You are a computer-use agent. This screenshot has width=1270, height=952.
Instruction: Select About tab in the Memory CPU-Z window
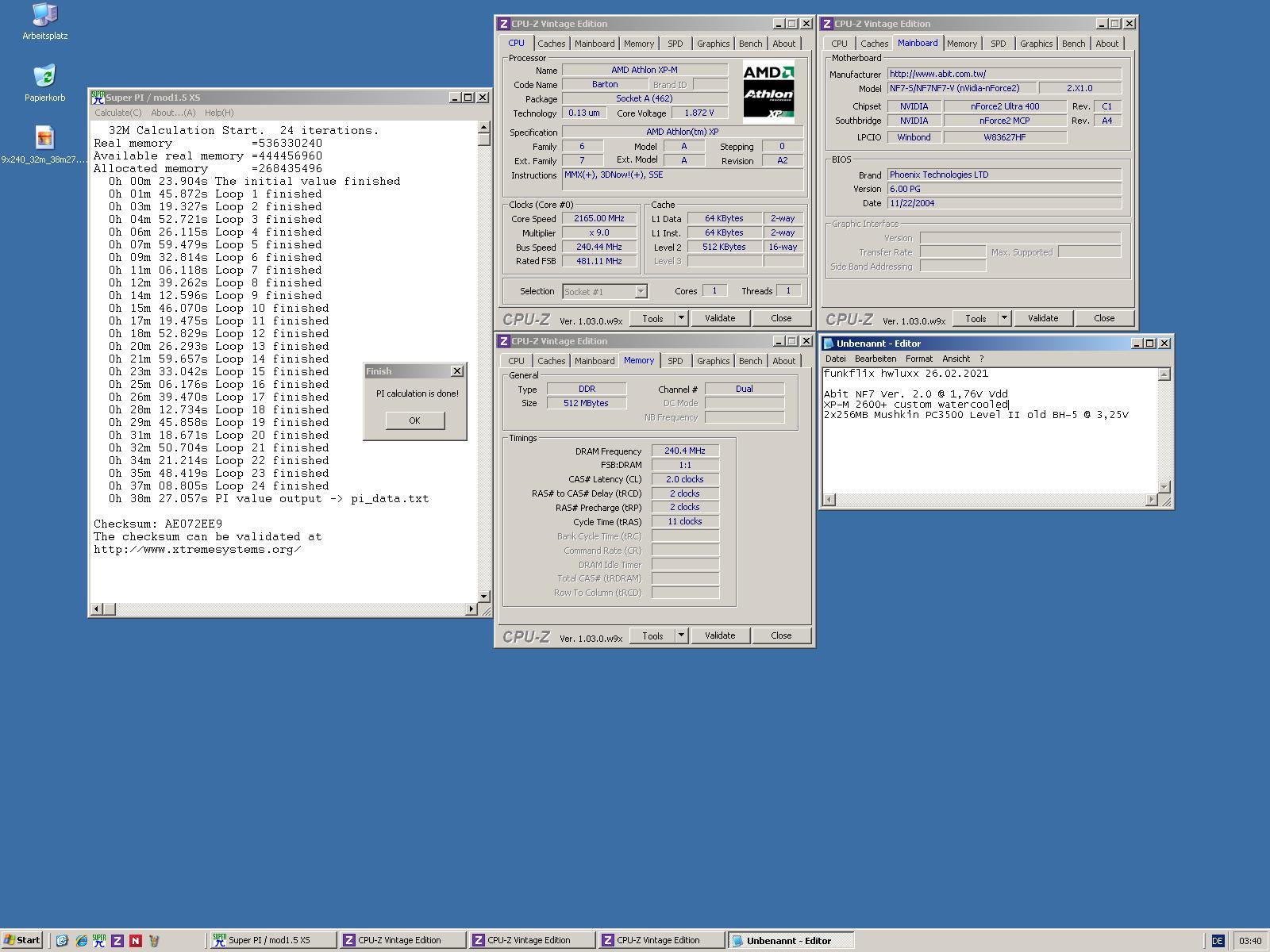click(x=783, y=361)
